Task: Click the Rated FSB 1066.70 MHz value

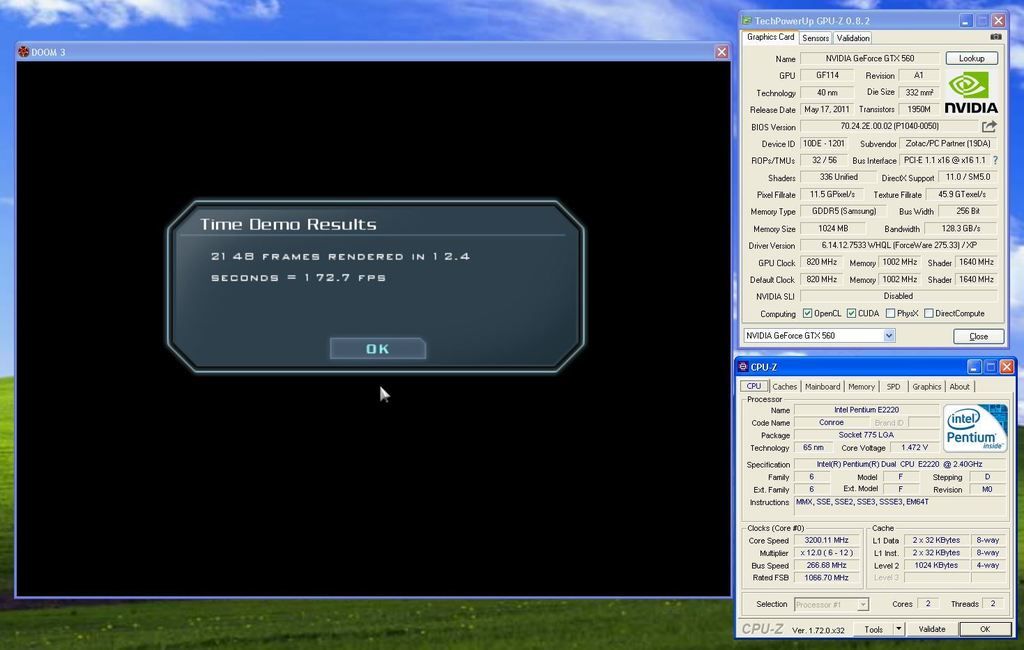Action: click(x=826, y=577)
